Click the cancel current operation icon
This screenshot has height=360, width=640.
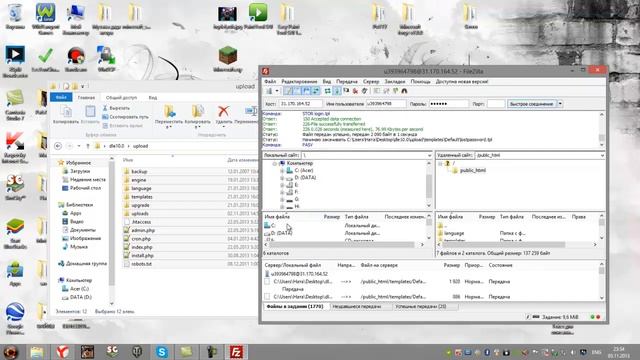click(346, 91)
